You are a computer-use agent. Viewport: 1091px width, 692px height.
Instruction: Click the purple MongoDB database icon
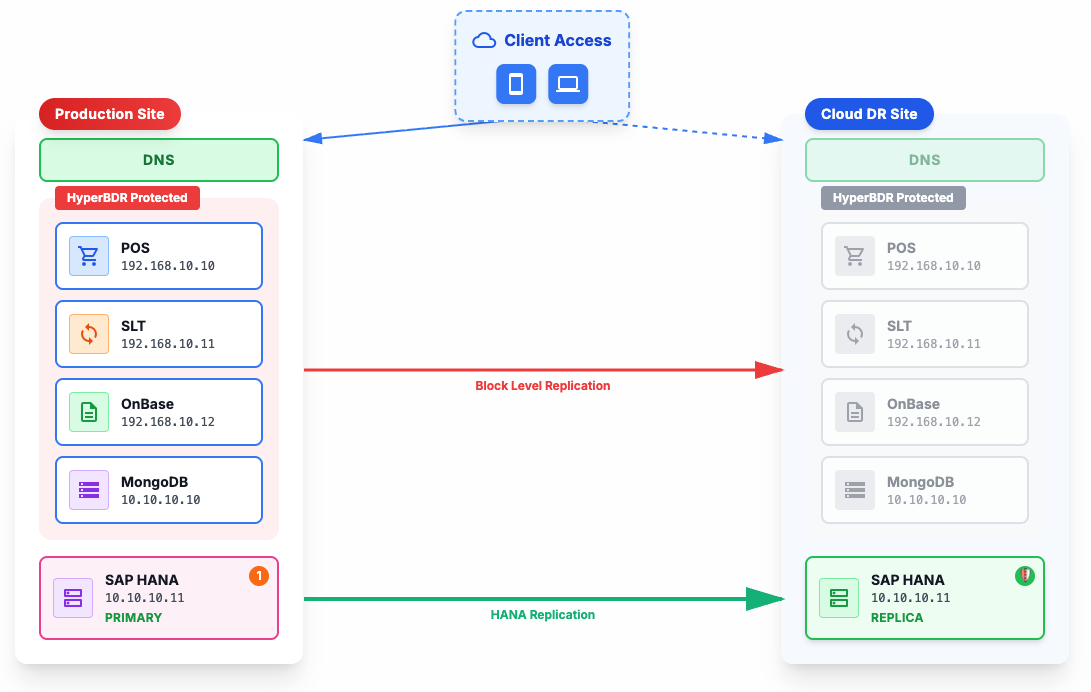[x=89, y=490]
